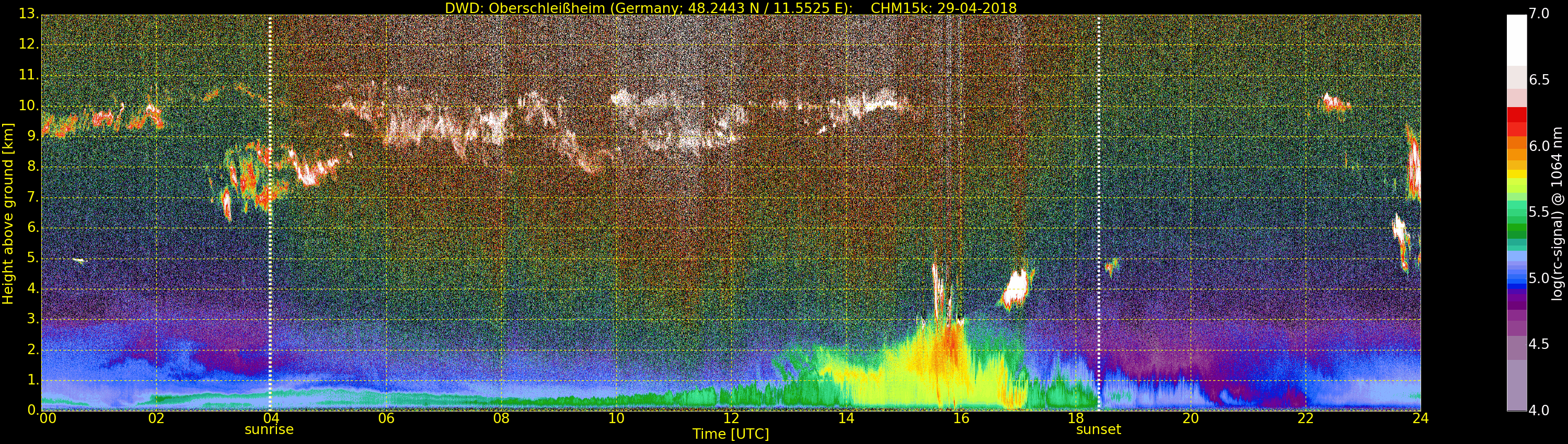
Task: Click the '9.' tick on the height axis
Action: coord(33,136)
